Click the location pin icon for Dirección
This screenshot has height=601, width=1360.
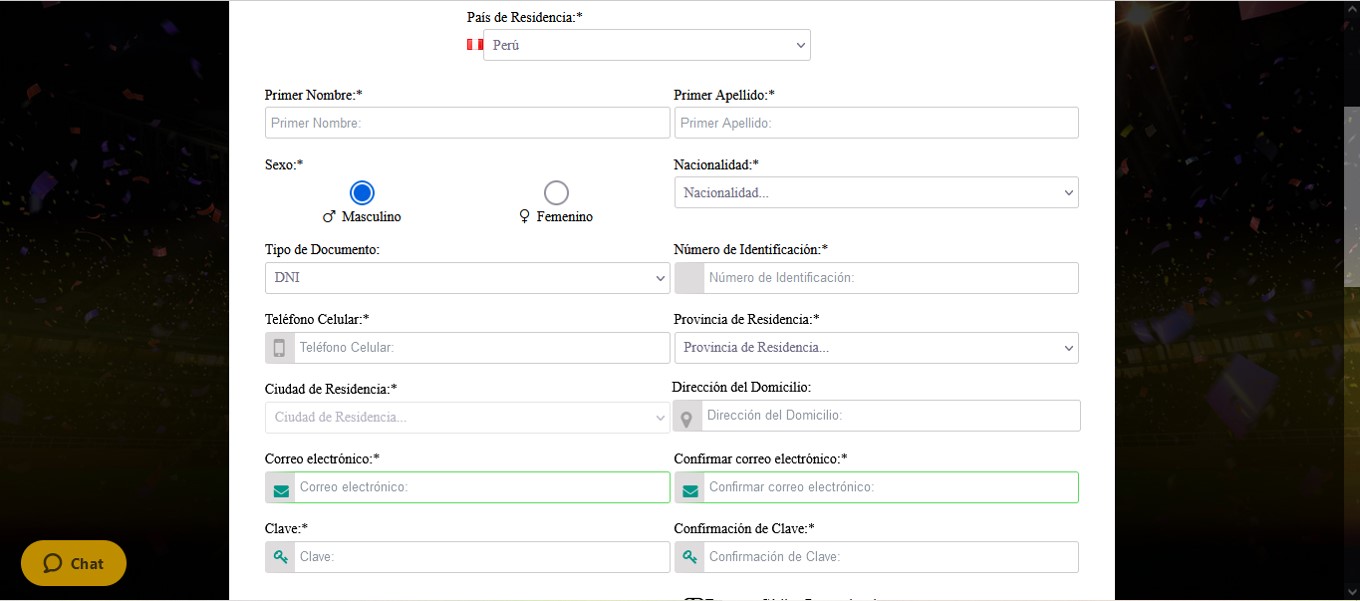tap(687, 417)
